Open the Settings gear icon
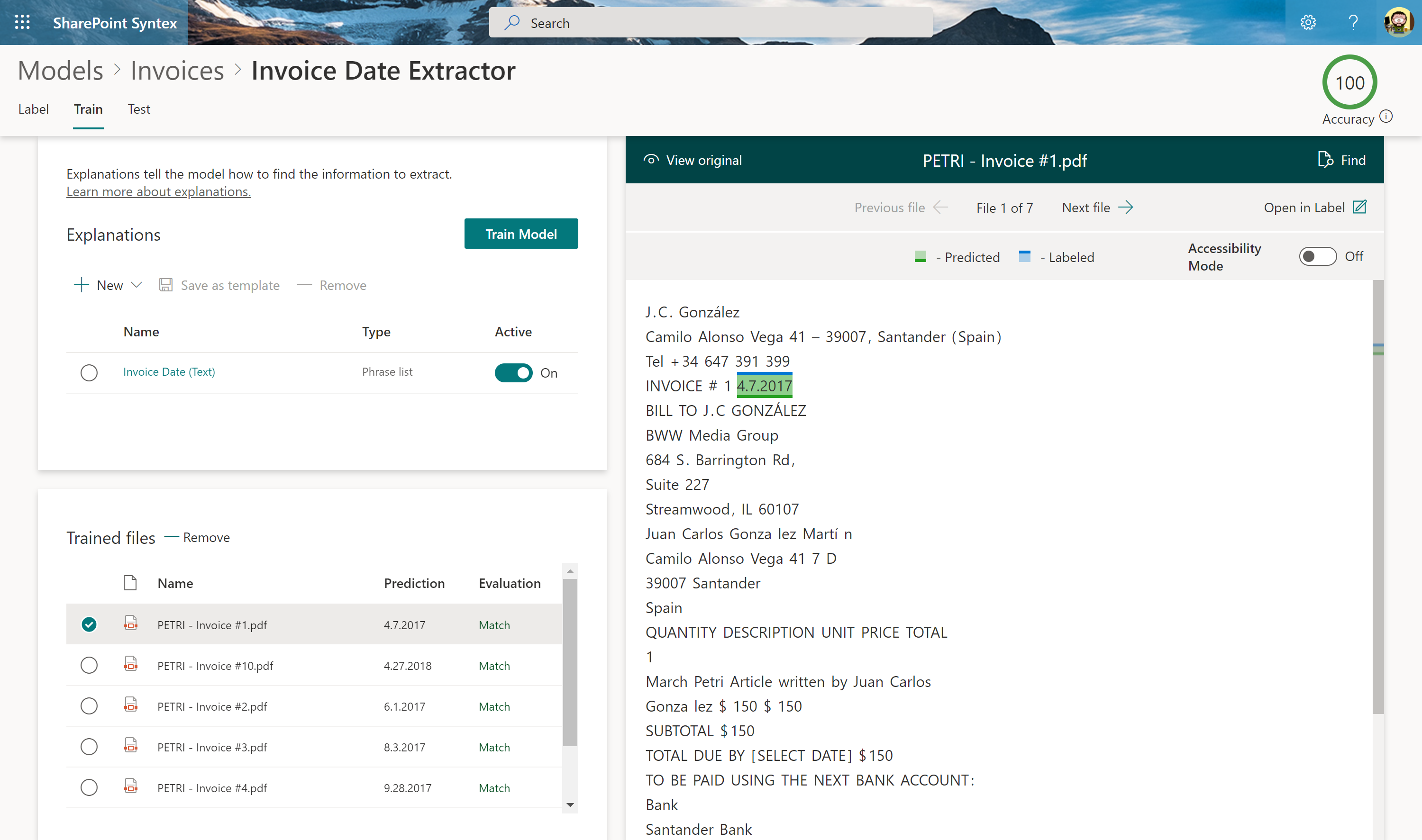Screen dimensions: 1422x840 click(x=1308, y=23)
